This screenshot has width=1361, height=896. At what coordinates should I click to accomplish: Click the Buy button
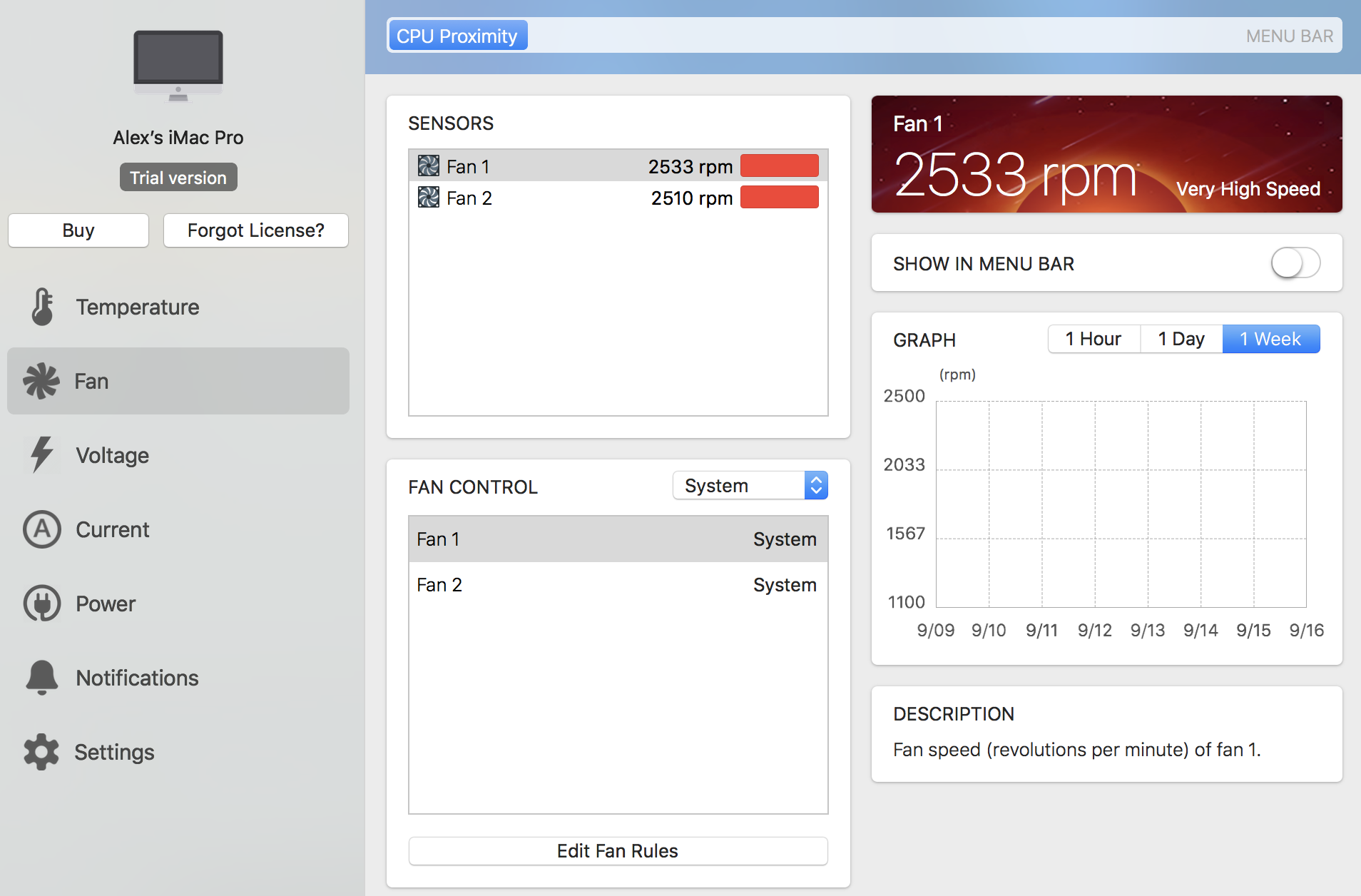78,230
